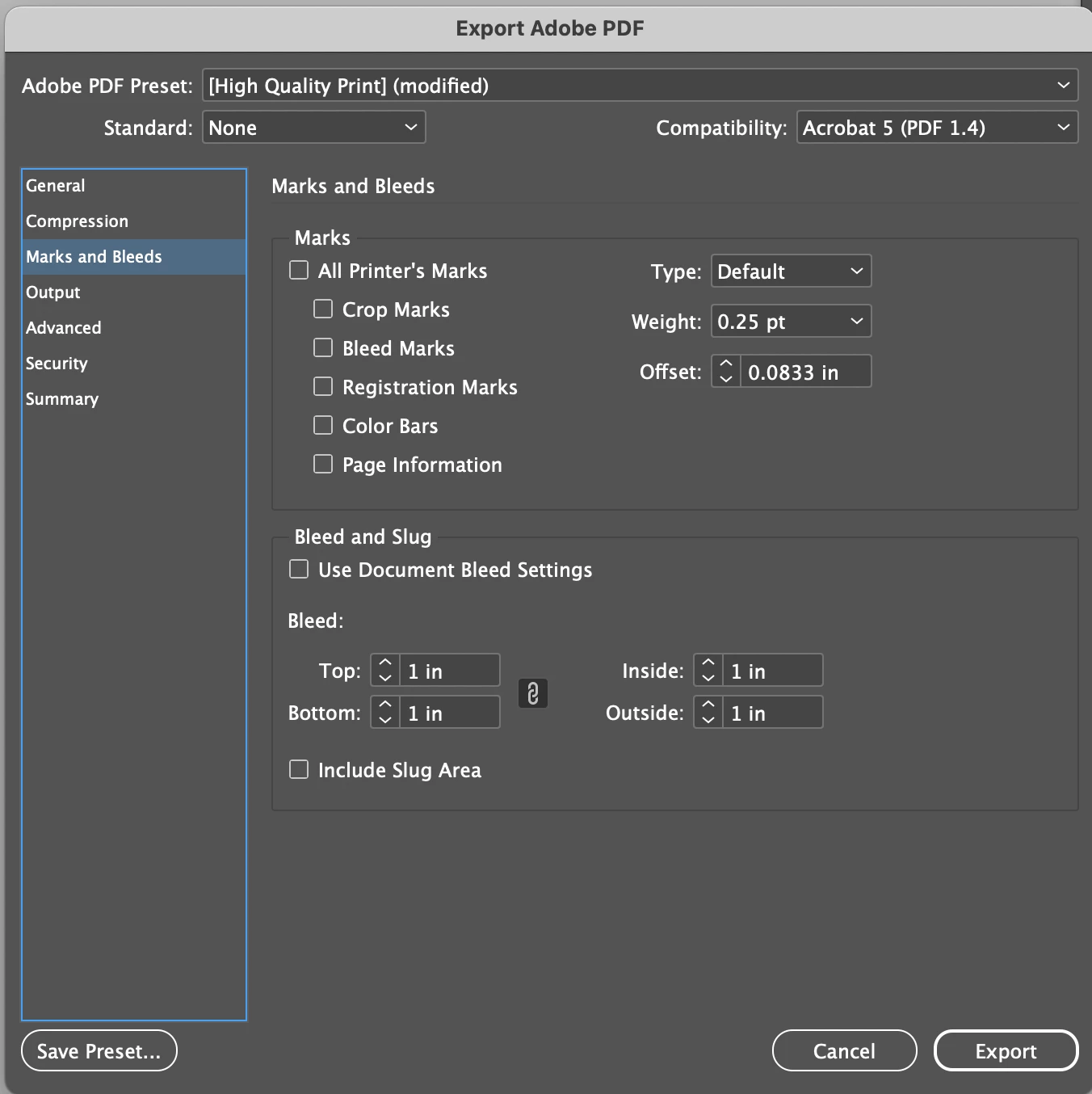Decrease Outside bleed with down arrow
The height and width of the screenshot is (1094, 1092).
click(x=708, y=720)
